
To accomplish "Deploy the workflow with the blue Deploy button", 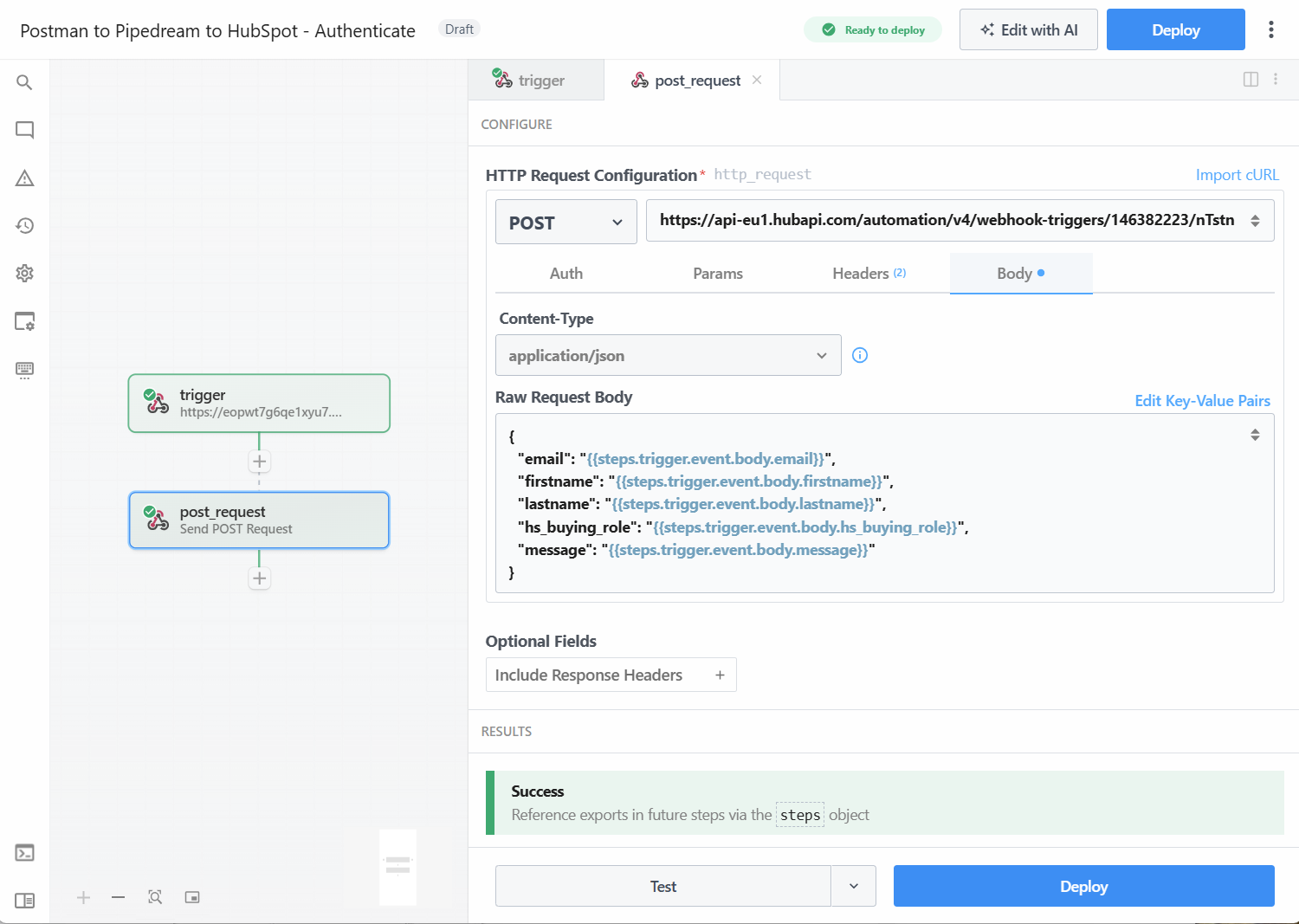I will (1175, 29).
